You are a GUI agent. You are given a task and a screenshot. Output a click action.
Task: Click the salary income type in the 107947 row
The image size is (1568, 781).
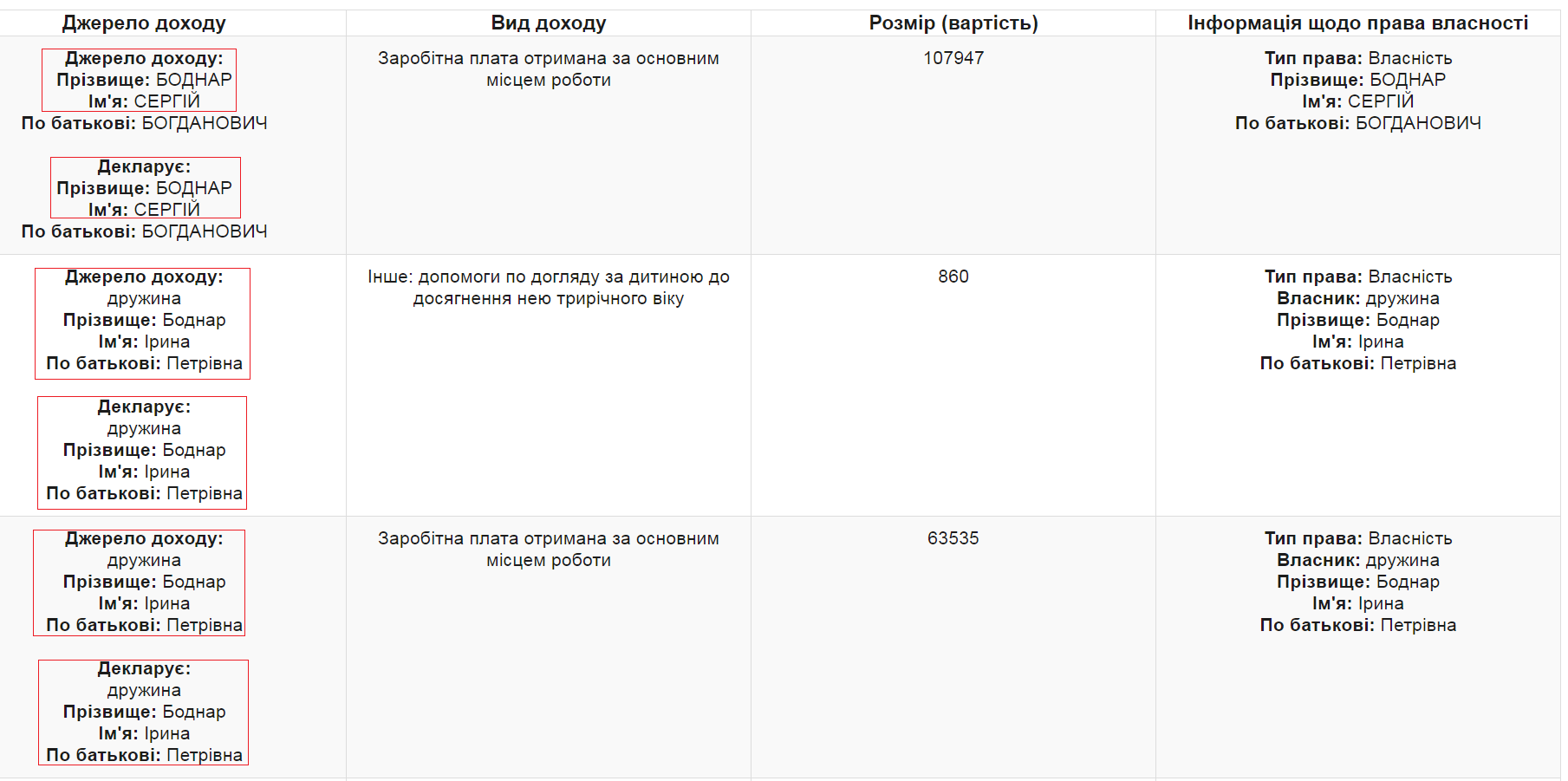(548, 68)
